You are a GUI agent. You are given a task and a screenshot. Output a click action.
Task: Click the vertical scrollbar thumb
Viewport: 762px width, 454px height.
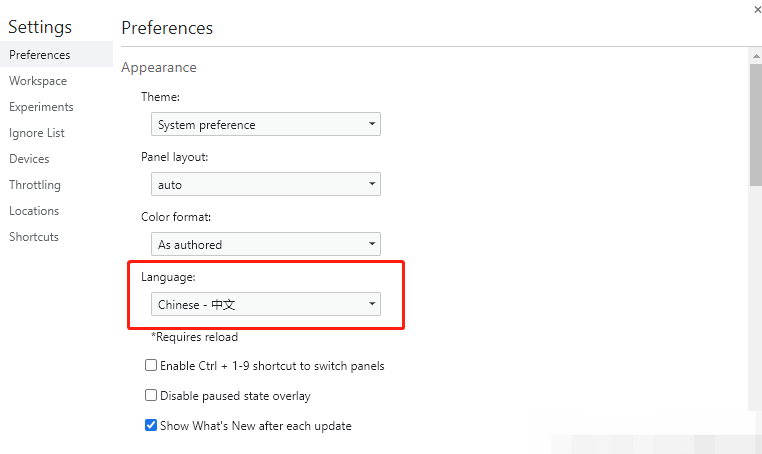(755, 125)
